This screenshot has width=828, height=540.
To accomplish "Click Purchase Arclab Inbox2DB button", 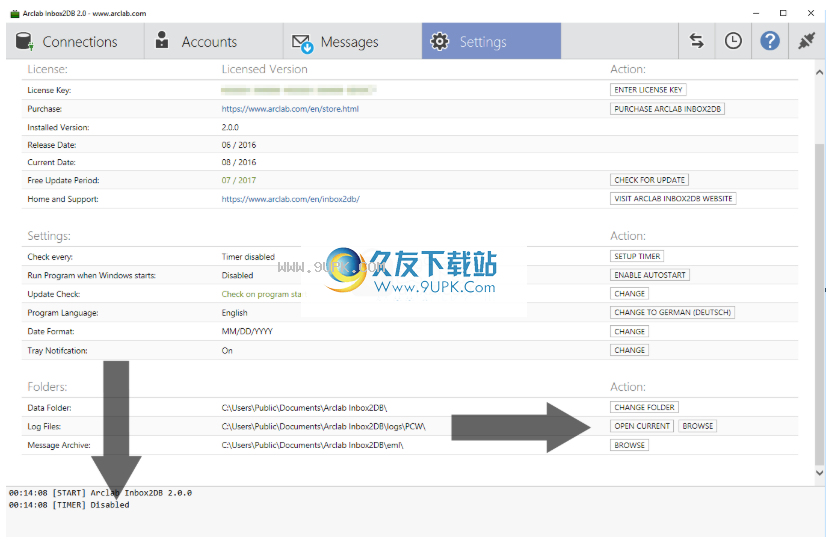I will (667, 109).
